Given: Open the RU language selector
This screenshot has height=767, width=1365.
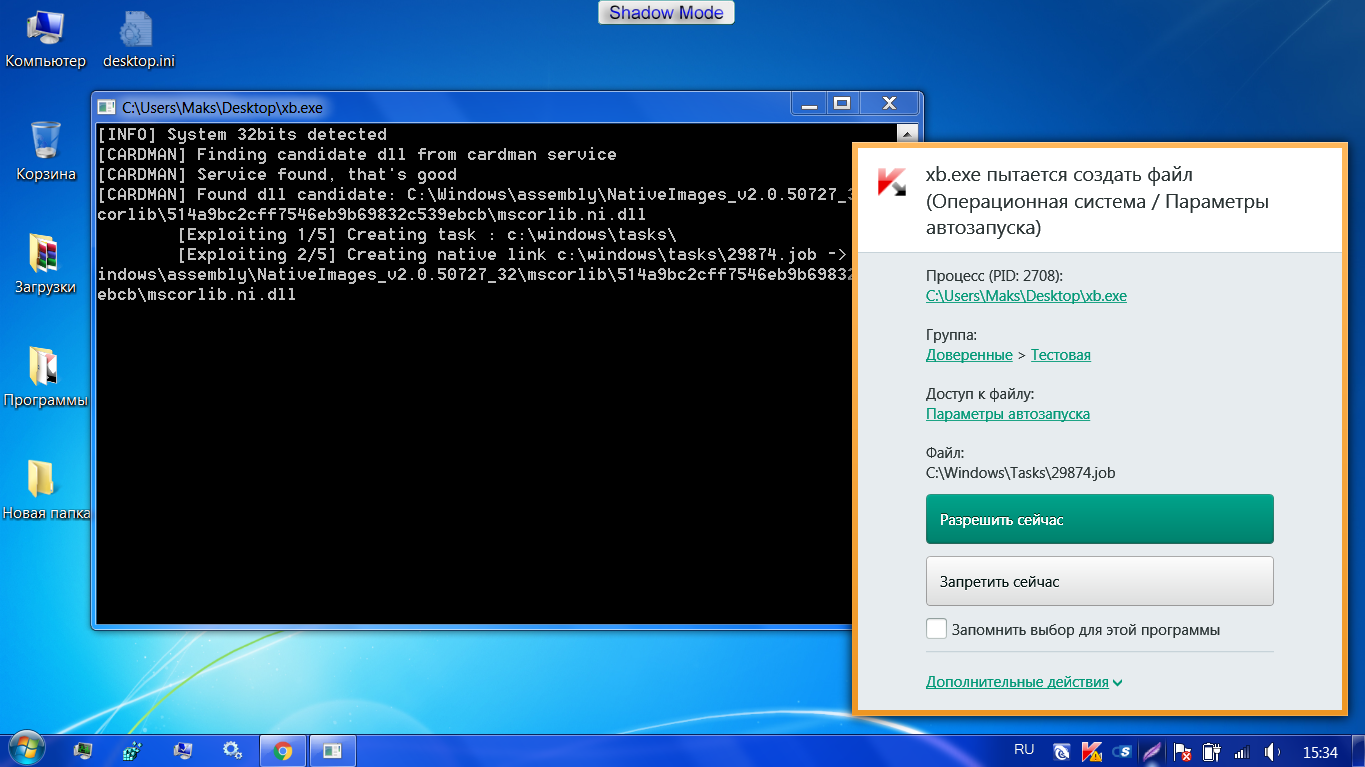Looking at the screenshot, I should [1024, 749].
